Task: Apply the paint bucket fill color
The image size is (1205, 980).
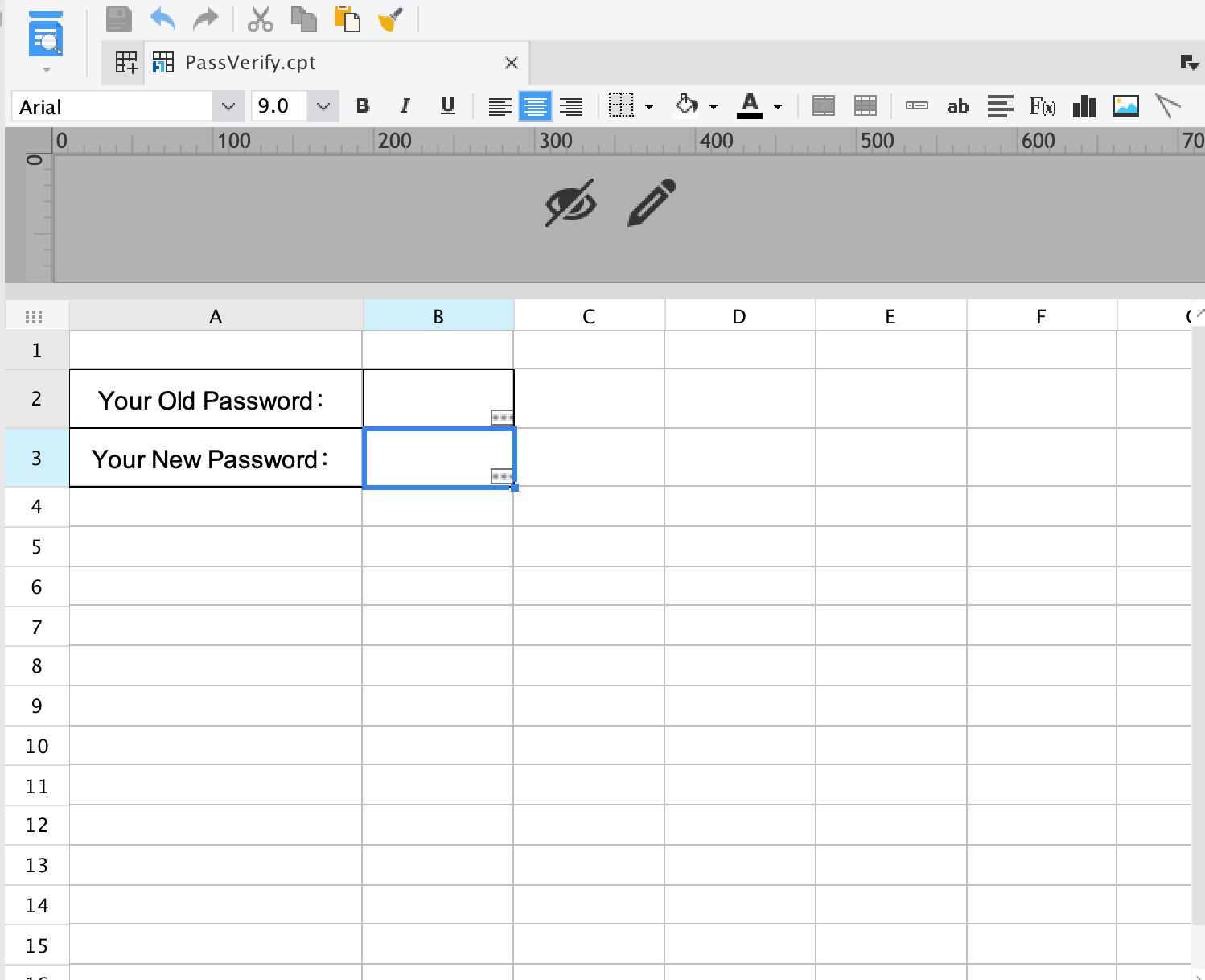Action: pos(686,105)
